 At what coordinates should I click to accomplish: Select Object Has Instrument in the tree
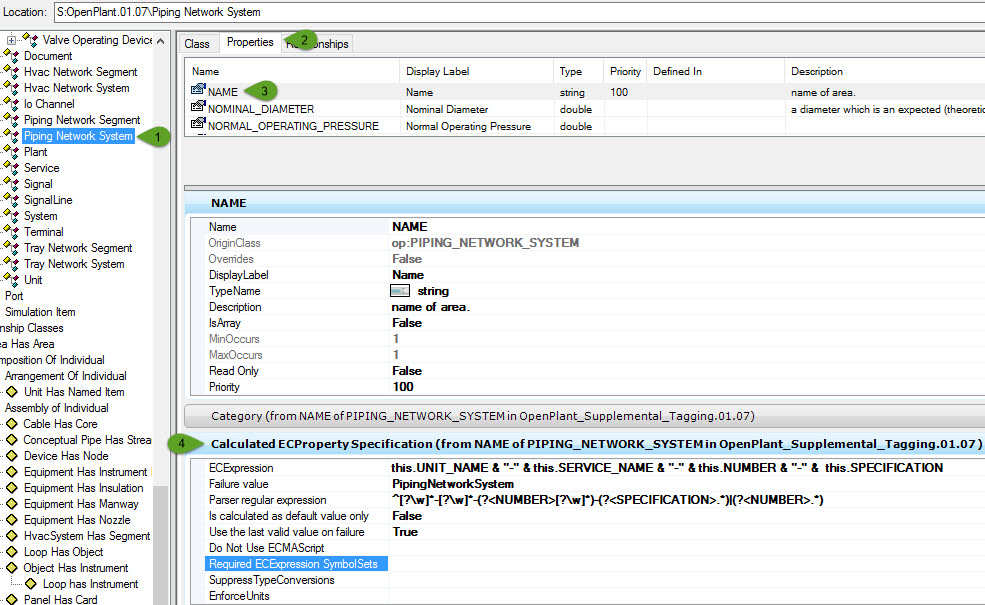[75, 568]
